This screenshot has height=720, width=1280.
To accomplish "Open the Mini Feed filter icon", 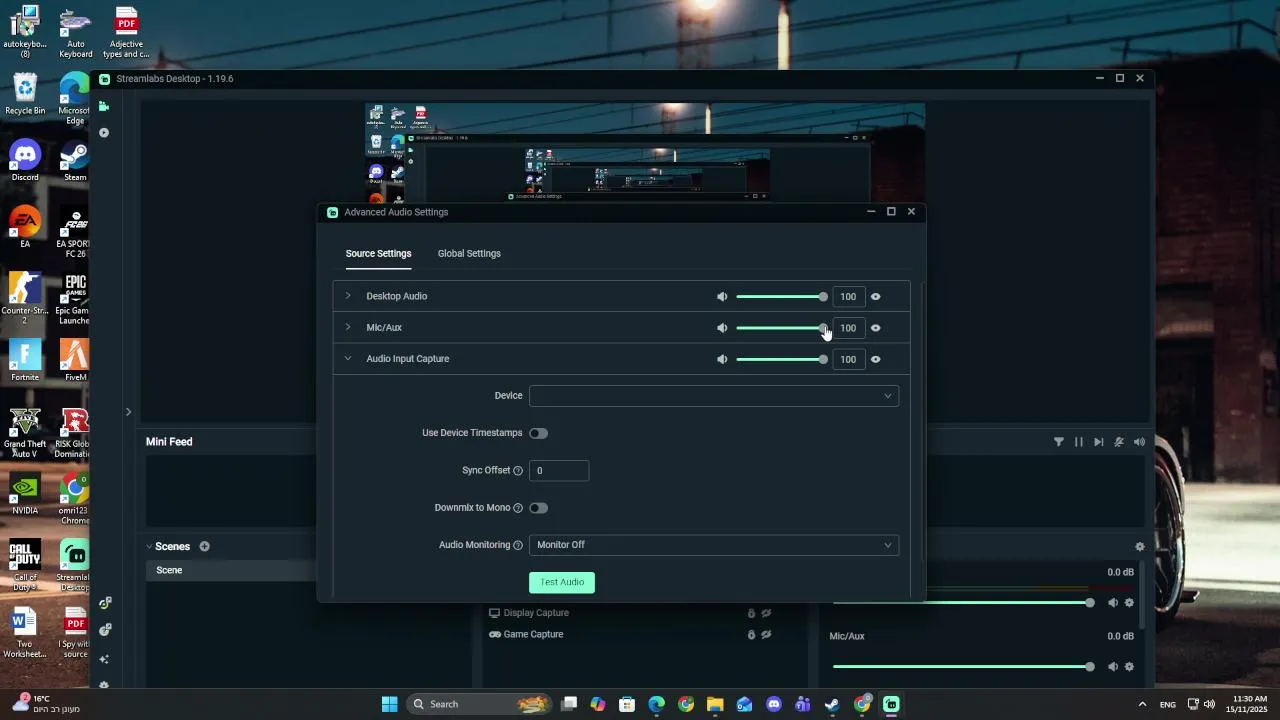I will point(1059,441).
